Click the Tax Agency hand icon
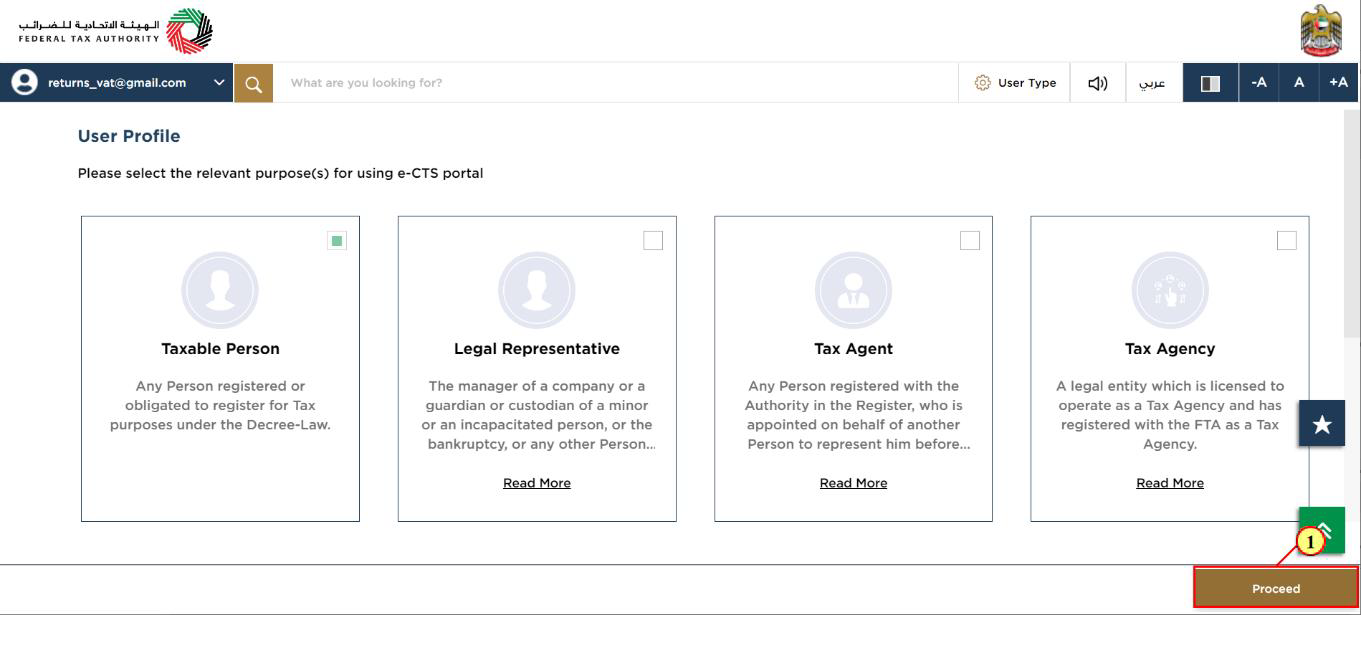1361x648 pixels. 1170,290
